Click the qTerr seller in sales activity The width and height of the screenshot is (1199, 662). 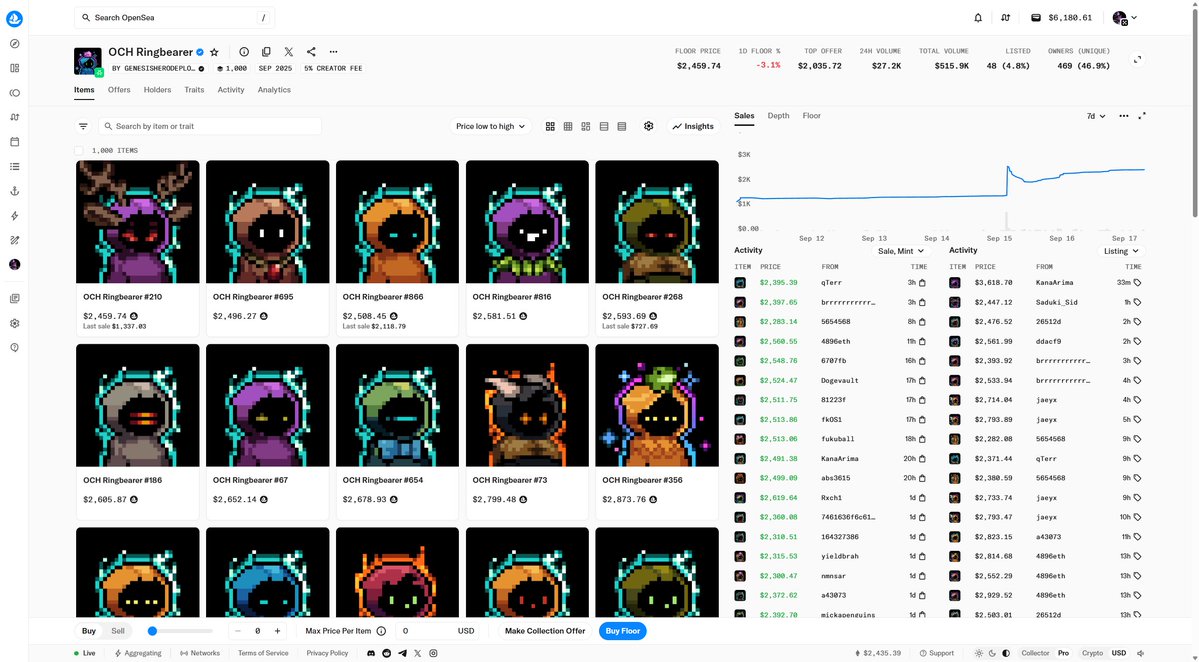click(x=831, y=283)
